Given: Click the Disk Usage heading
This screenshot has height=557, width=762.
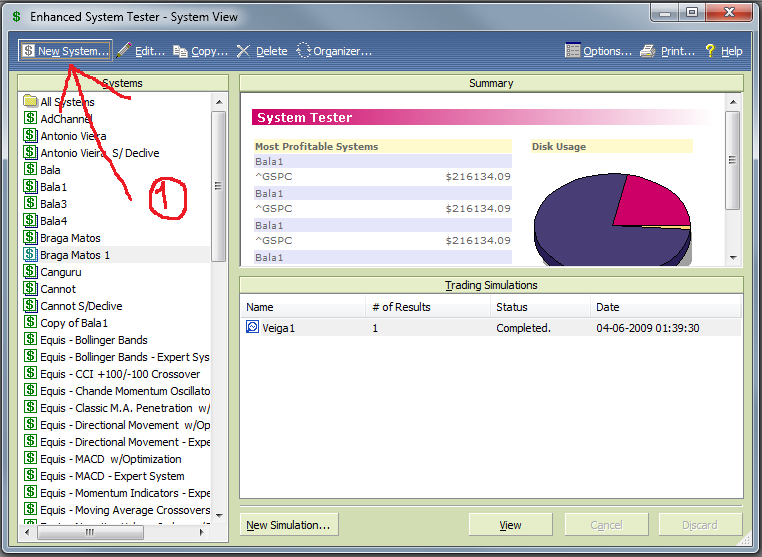Looking at the screenshot, I should click(559, 146).
